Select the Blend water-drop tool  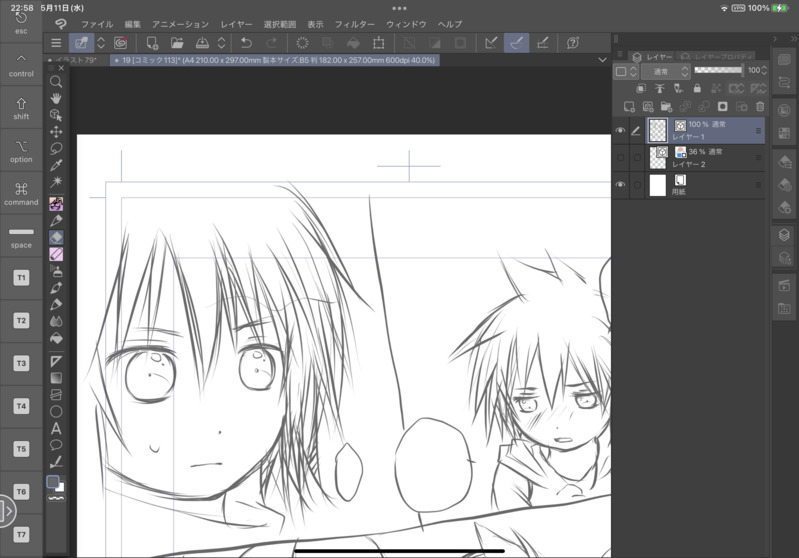[x=56, y=321]
